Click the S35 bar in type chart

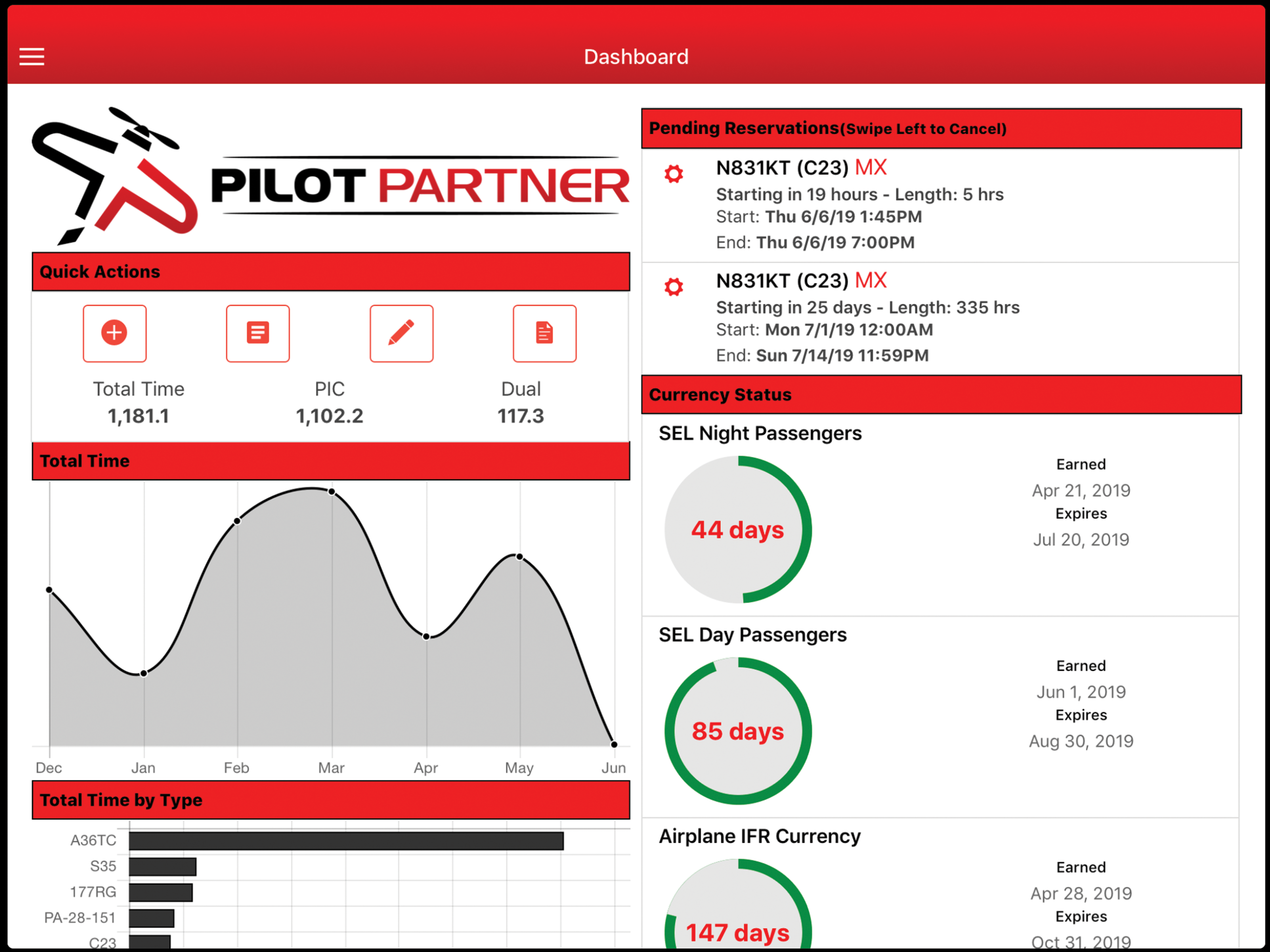pyautogui.click(x=163, y=866)
